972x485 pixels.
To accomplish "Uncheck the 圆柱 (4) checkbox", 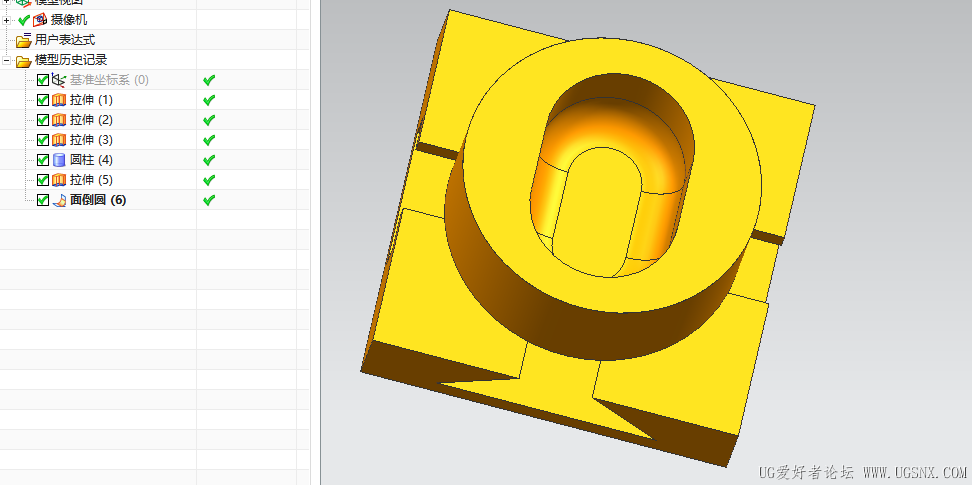I will coord(43,160).
